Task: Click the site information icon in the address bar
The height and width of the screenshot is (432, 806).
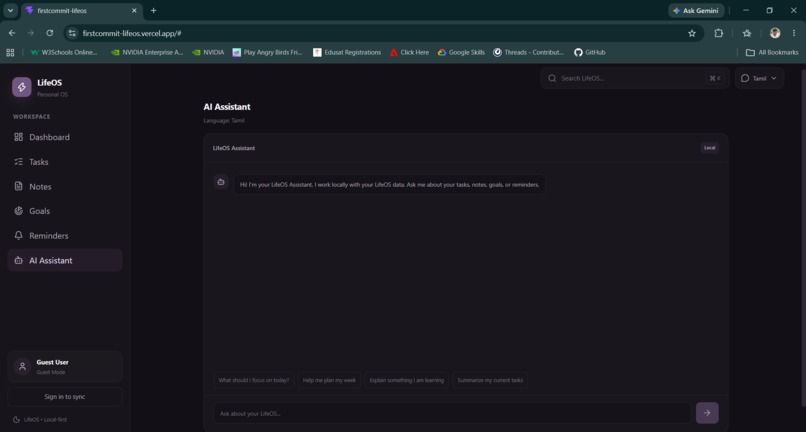Action: 72,33
